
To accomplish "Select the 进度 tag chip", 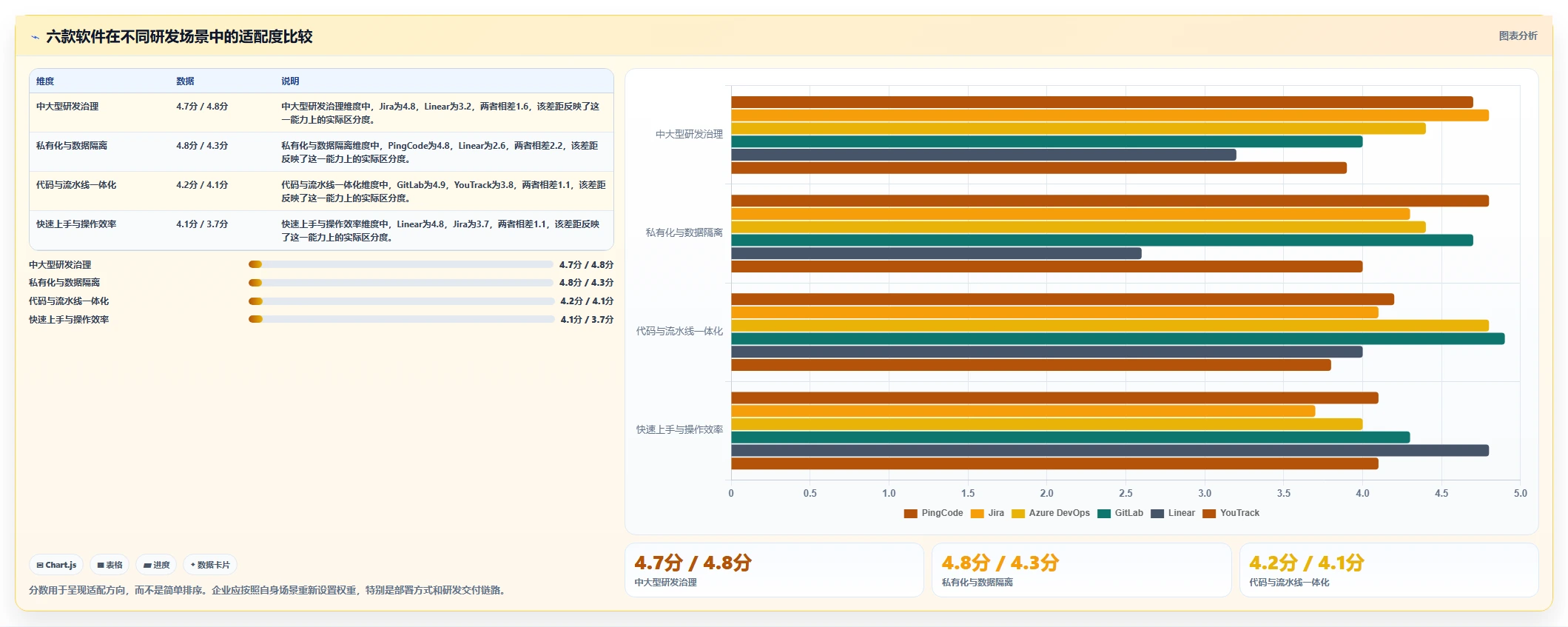I will point(156,565).
